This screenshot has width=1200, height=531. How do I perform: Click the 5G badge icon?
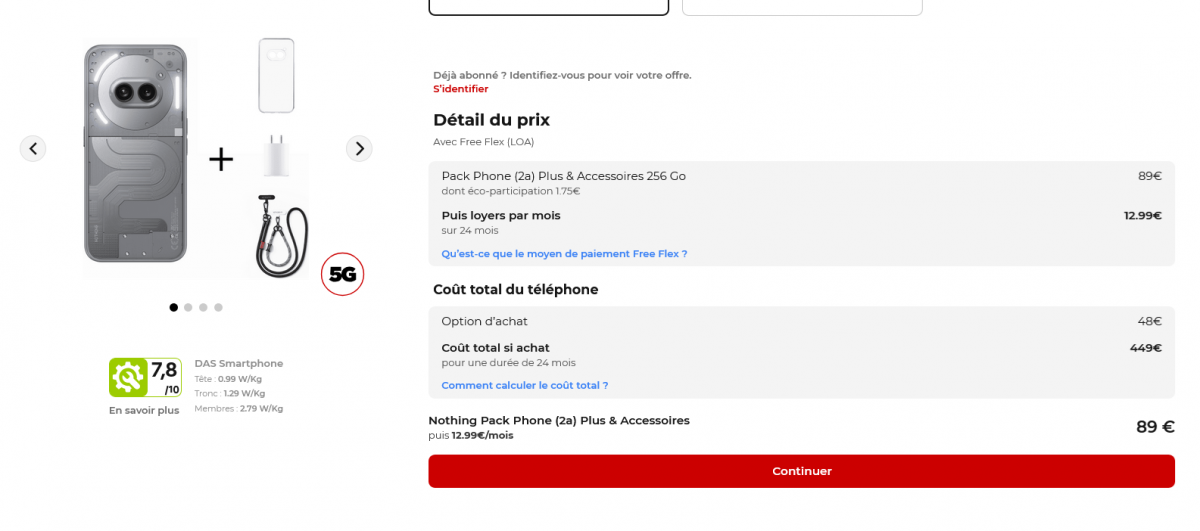coord(342,274)
